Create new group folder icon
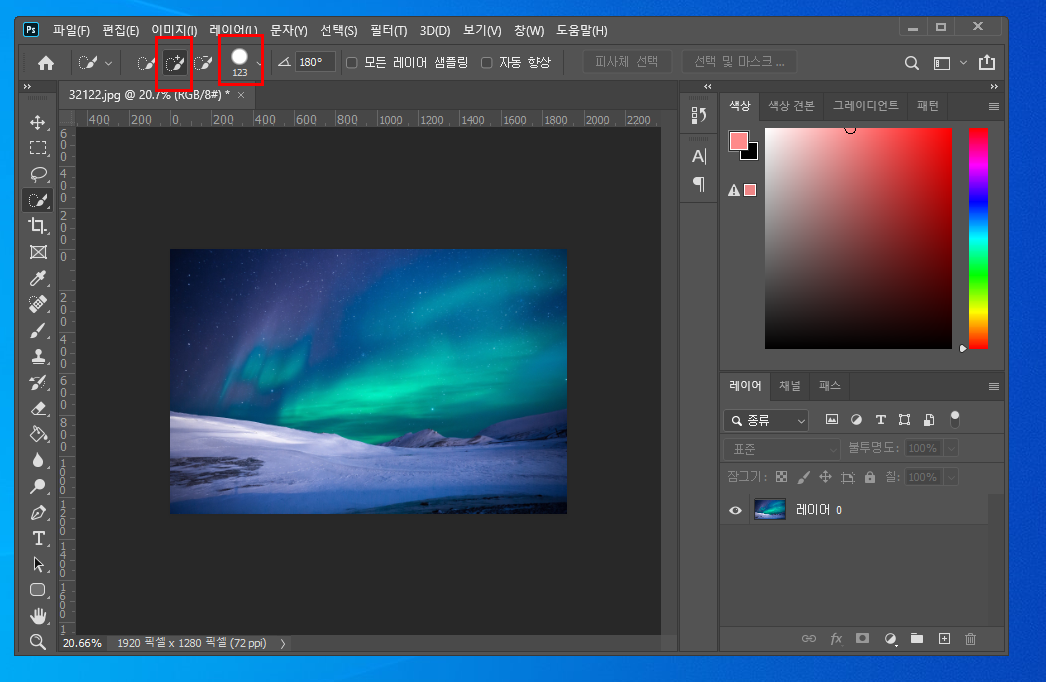This screenshot has height=682, width=1046. click(917, 639)
